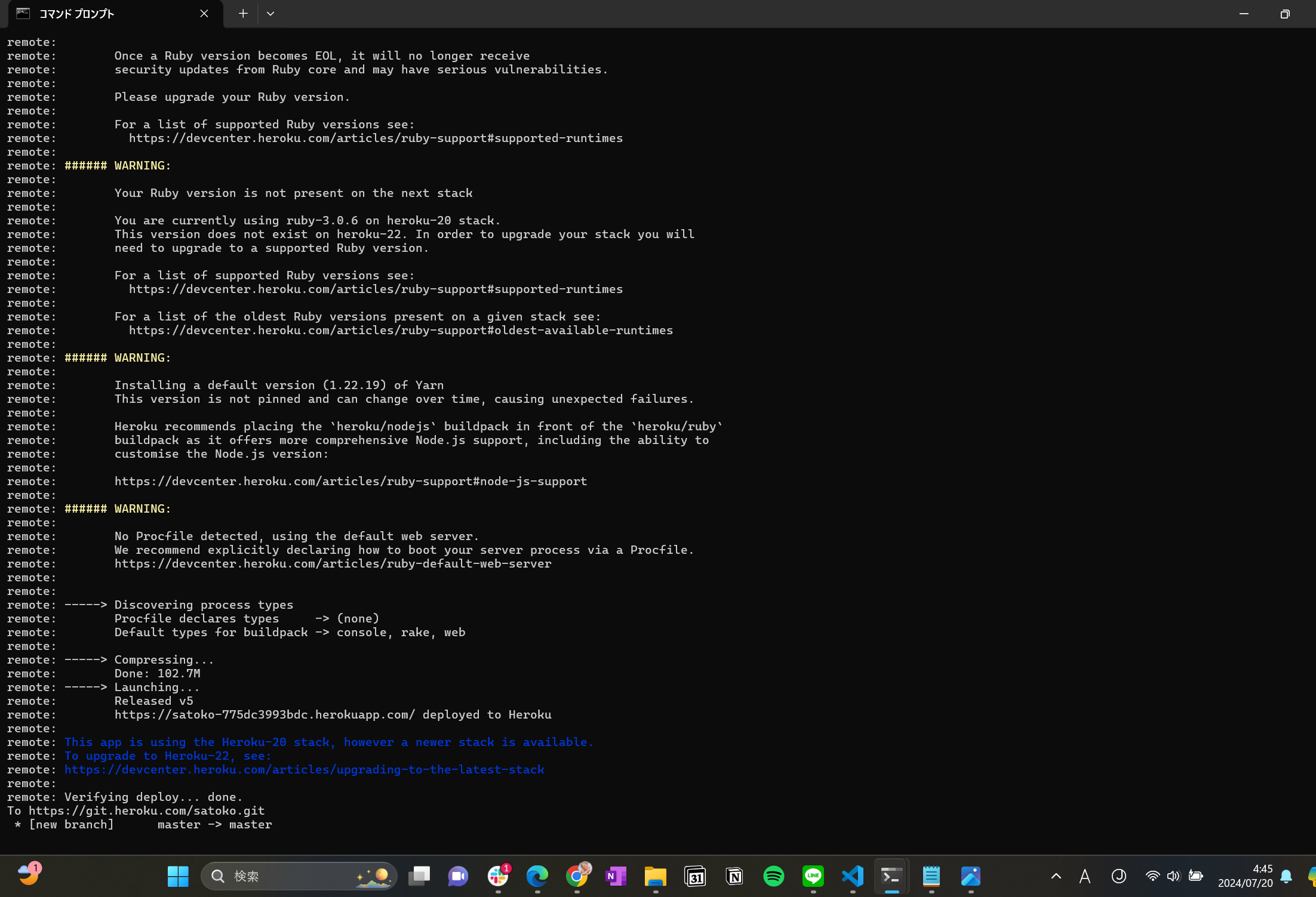
Task: Switch to Visual Studio Code
Action: [x=852, y=876]
